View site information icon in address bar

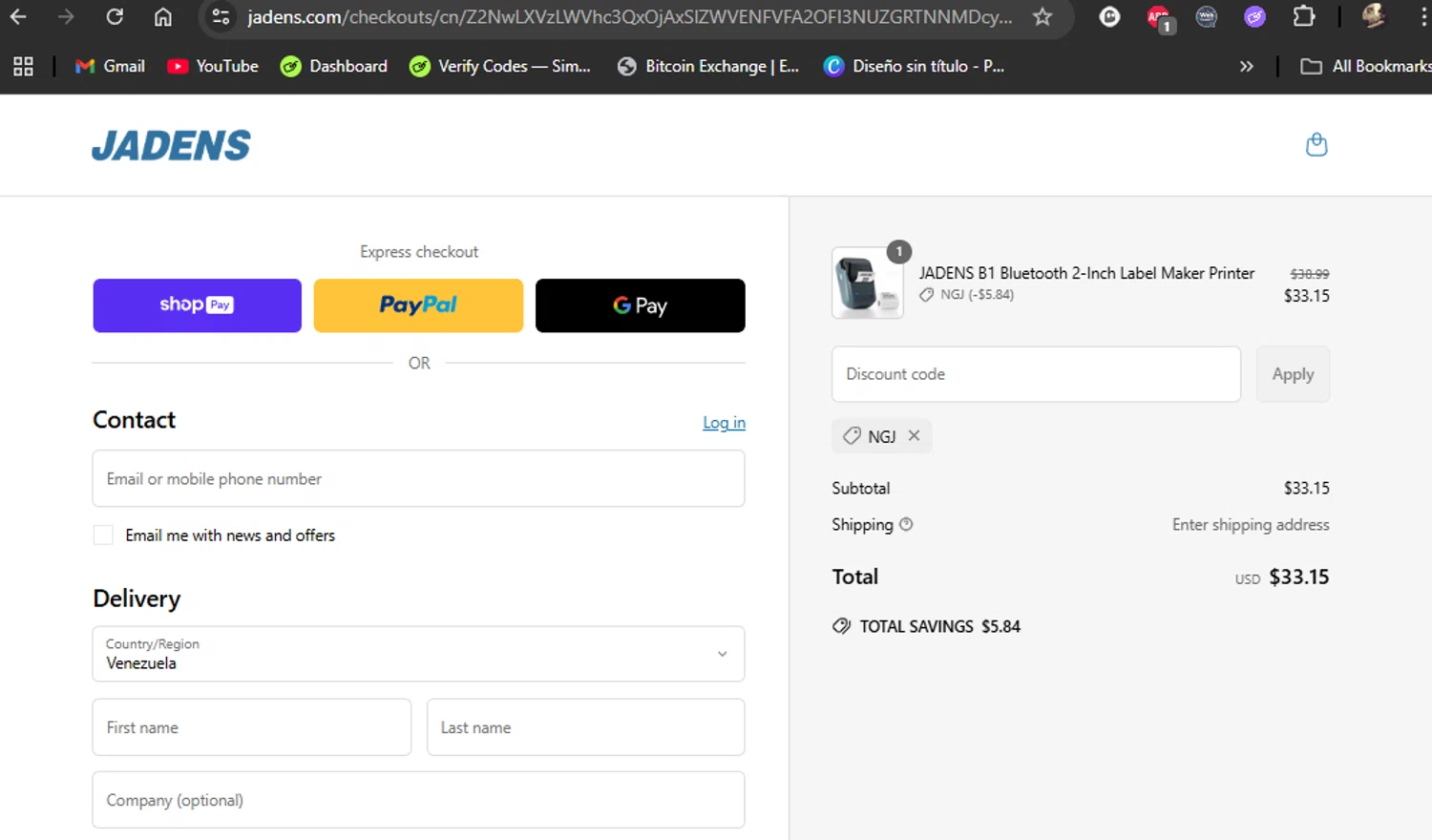pos(221,16)
